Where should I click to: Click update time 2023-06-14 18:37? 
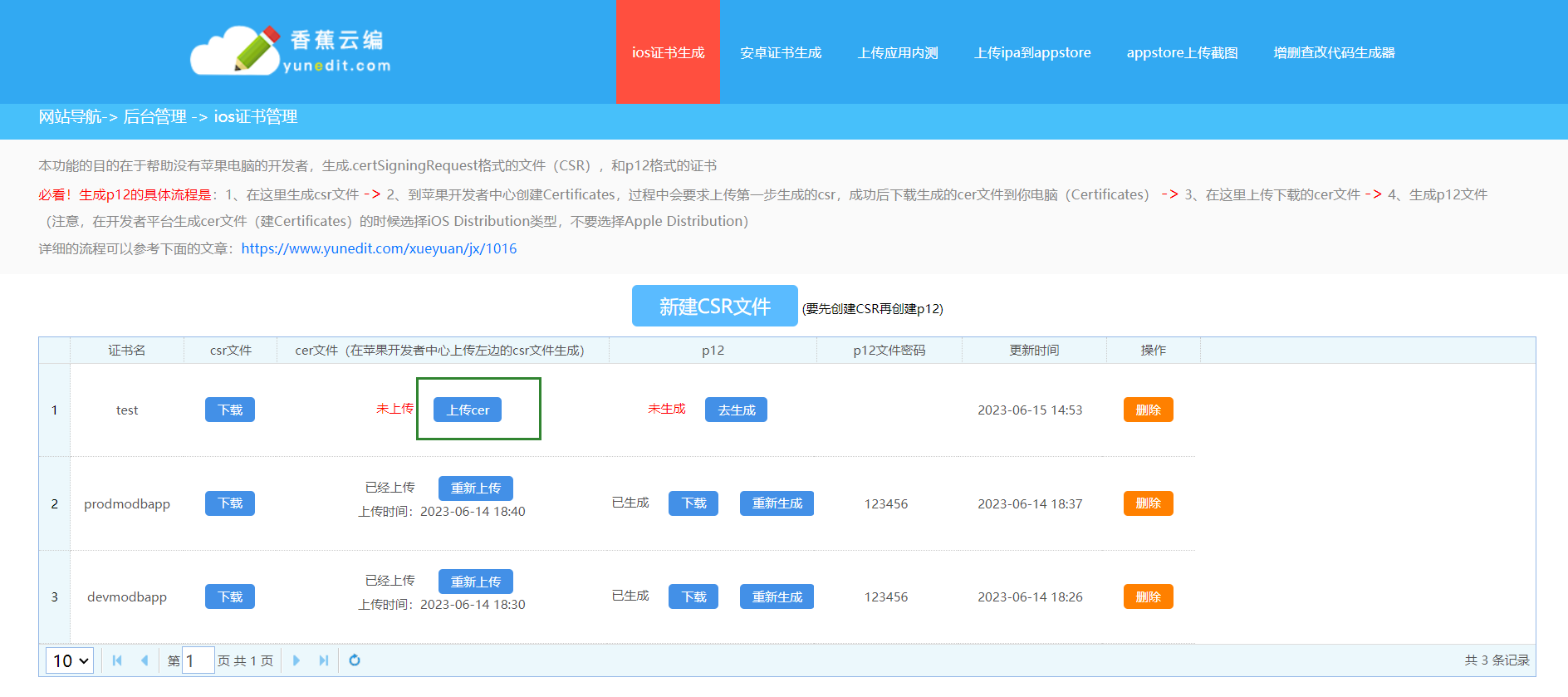pos(1030,503)
